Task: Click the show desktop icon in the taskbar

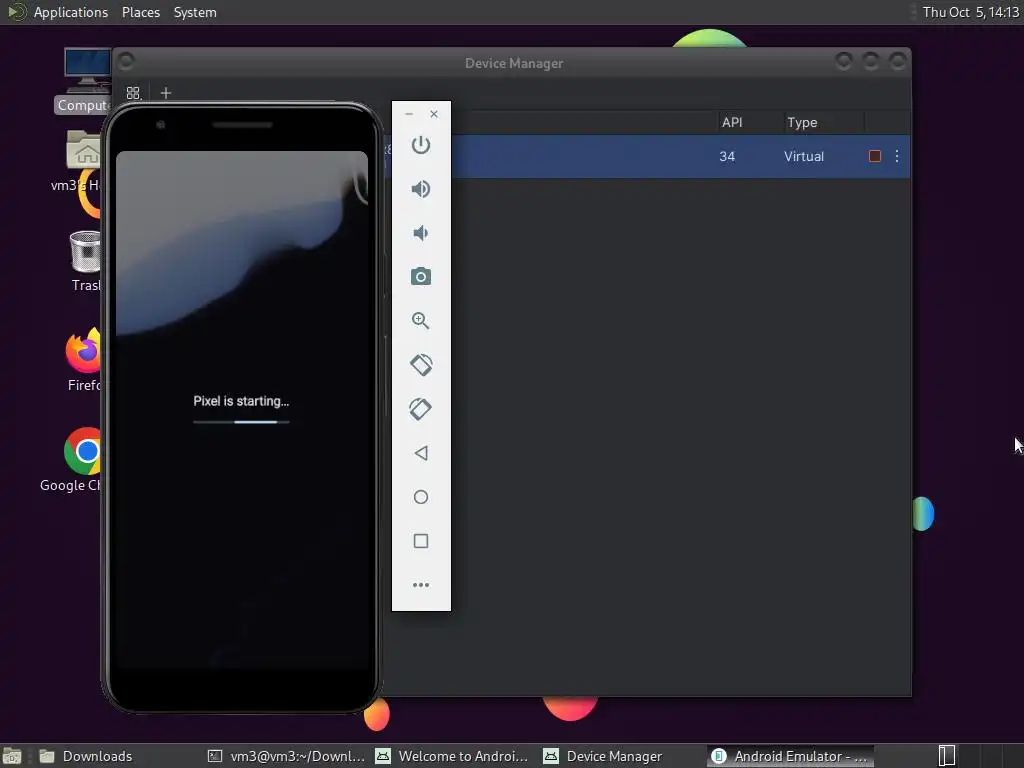Action: (x=12, y=756)
